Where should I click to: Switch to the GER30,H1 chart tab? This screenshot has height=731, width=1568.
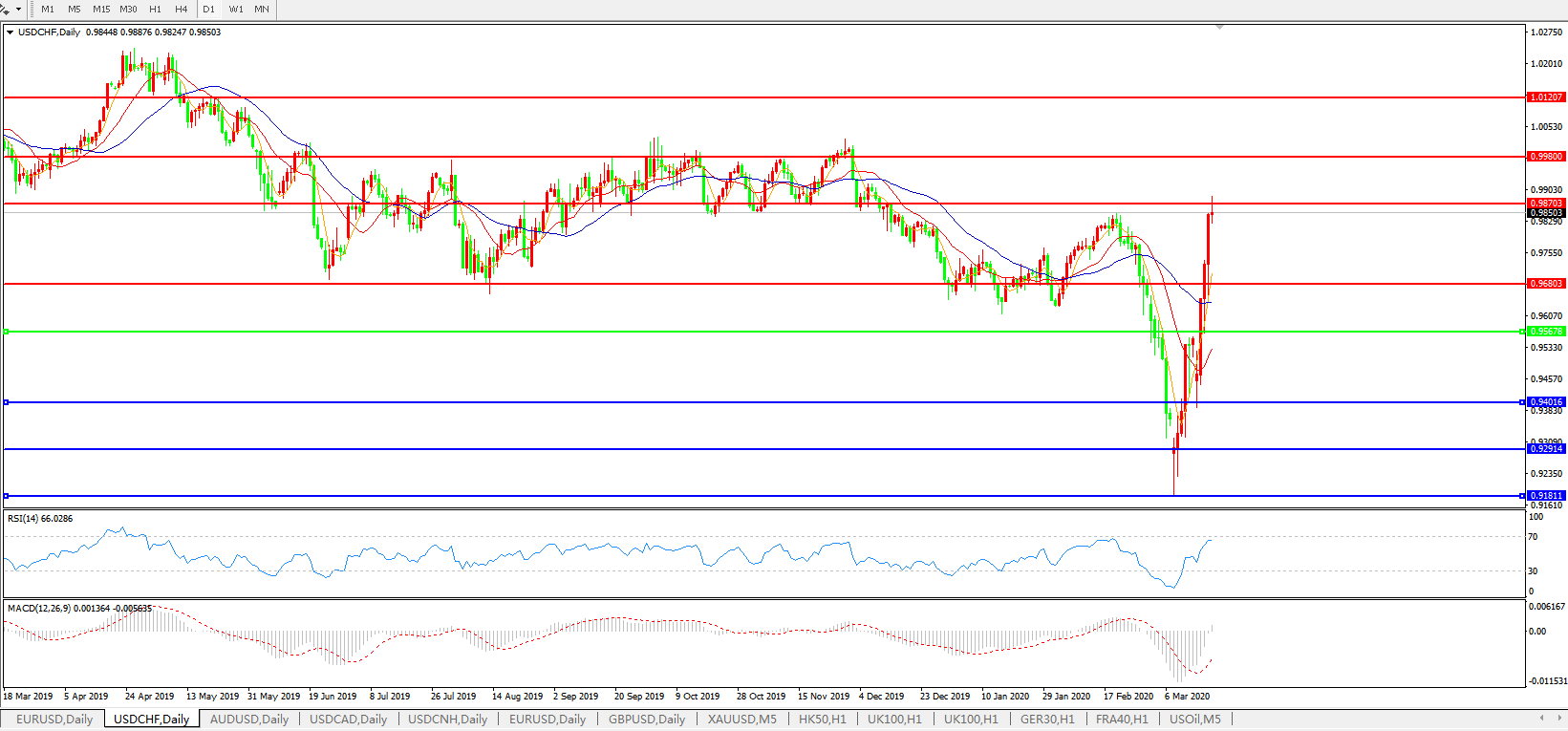tap(1047, 719)
